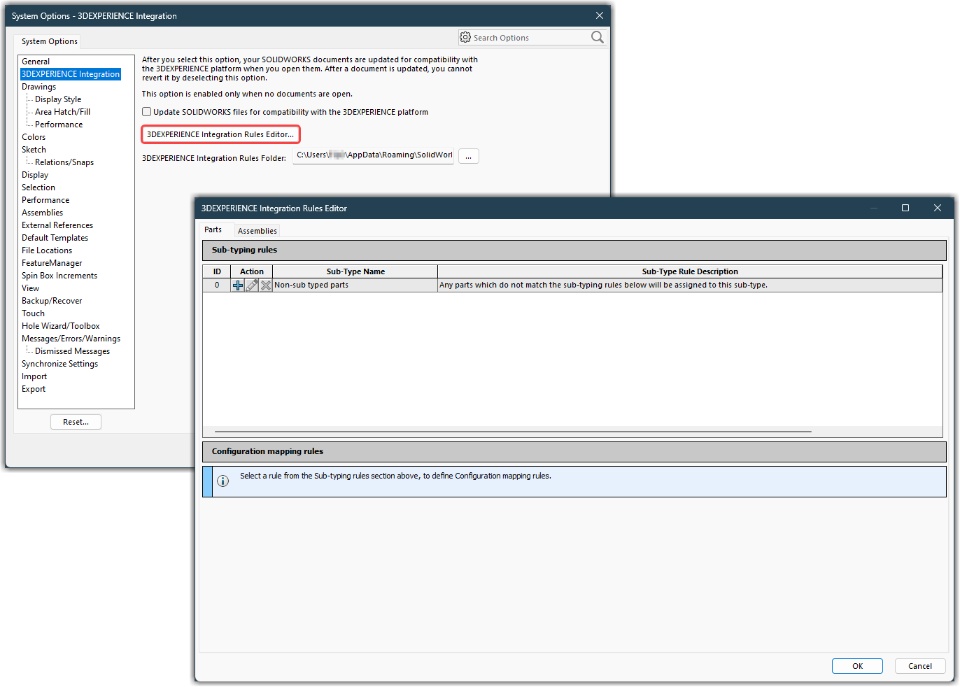Click the edit pencil icon in row 0
This screenshot has height=687, width=960.
pos(252,285)
